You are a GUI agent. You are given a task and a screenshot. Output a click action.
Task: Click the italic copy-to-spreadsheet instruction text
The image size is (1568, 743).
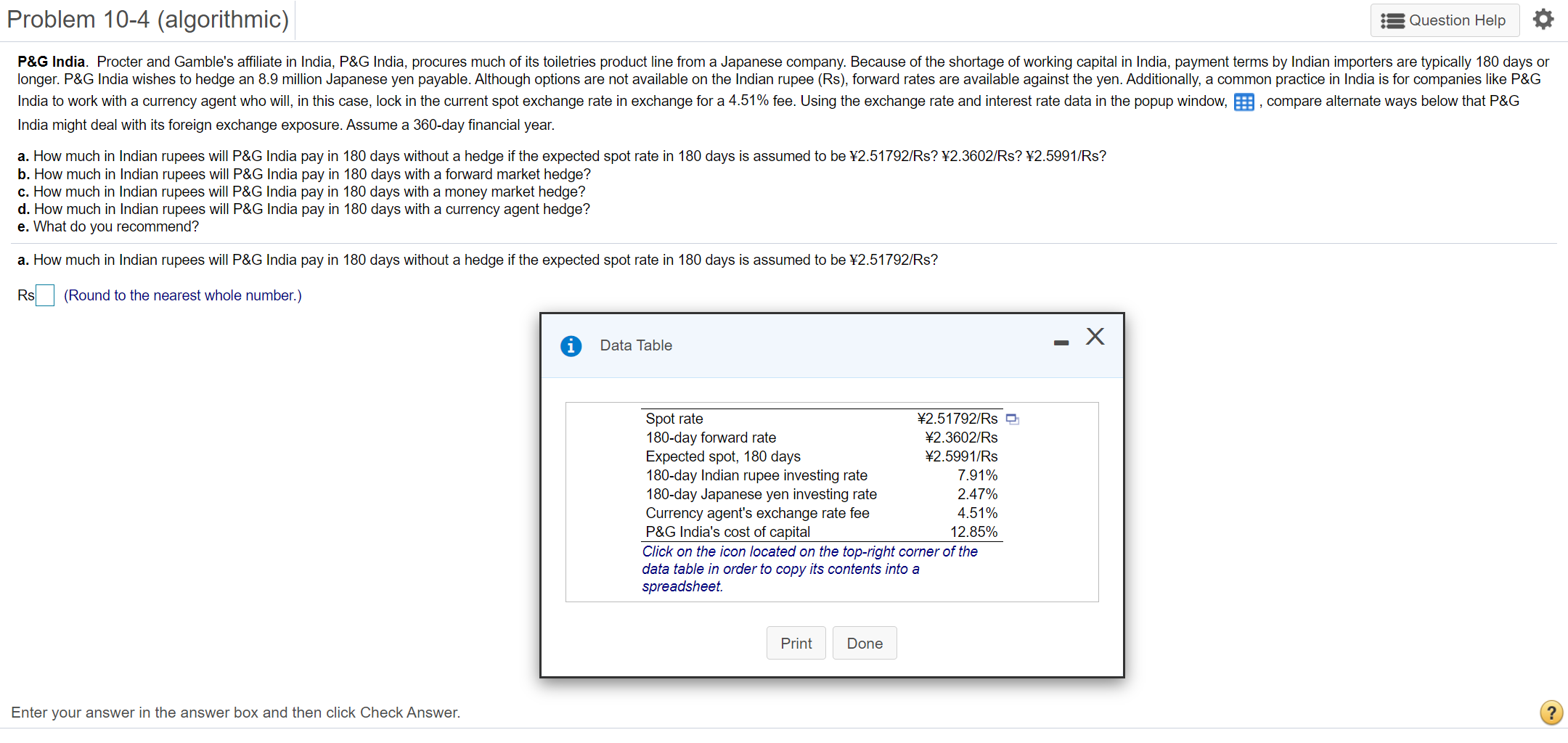[809, 569]
